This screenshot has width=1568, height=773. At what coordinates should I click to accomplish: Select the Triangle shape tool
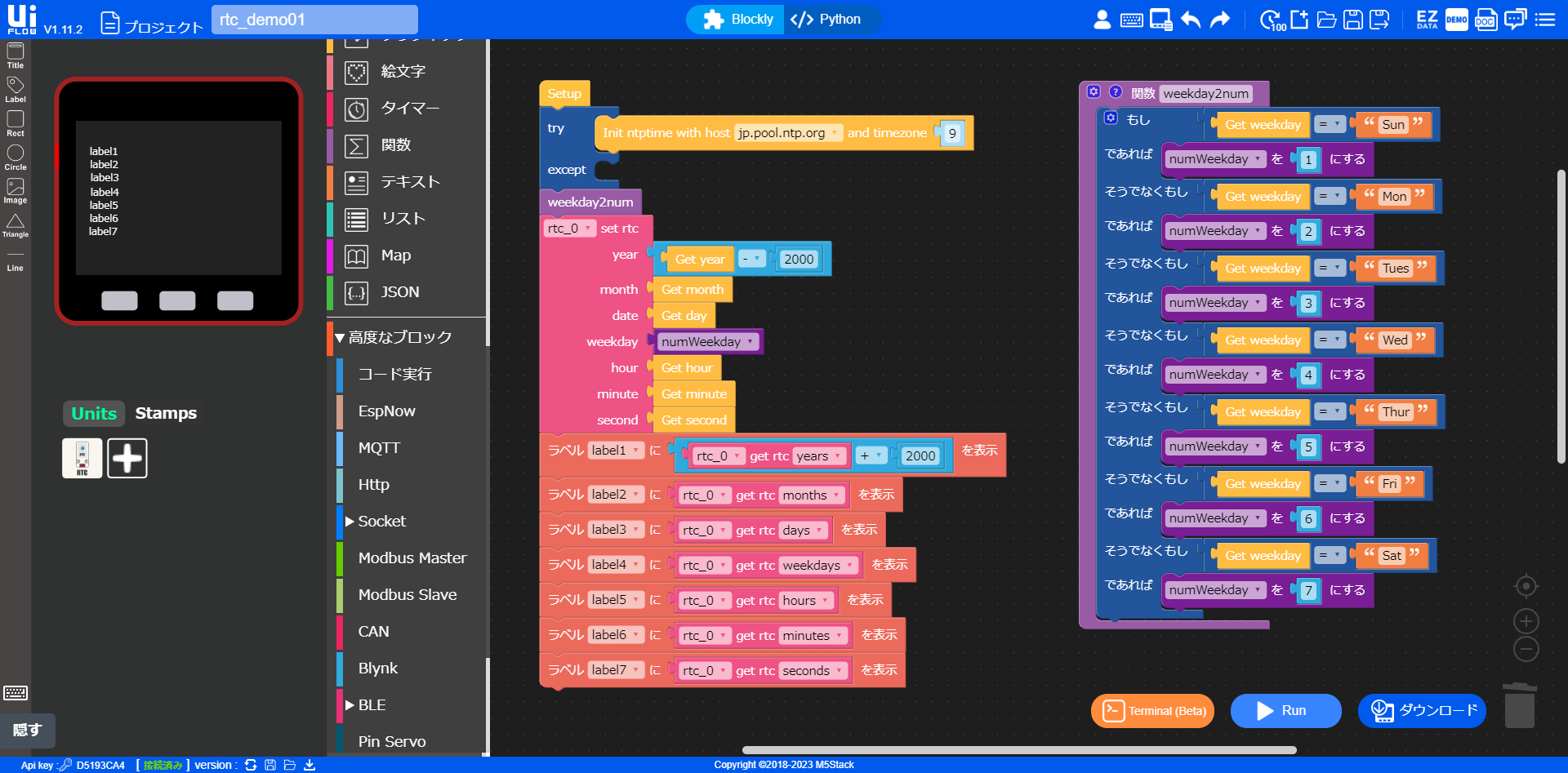16,225
